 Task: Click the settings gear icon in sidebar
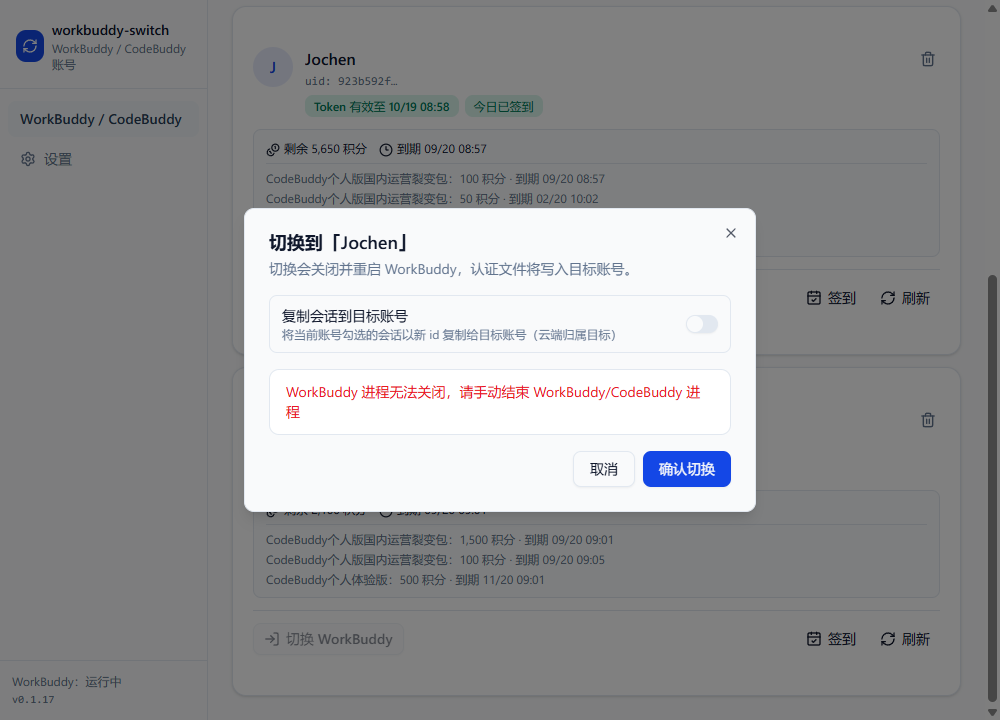(x=28, y=159)
